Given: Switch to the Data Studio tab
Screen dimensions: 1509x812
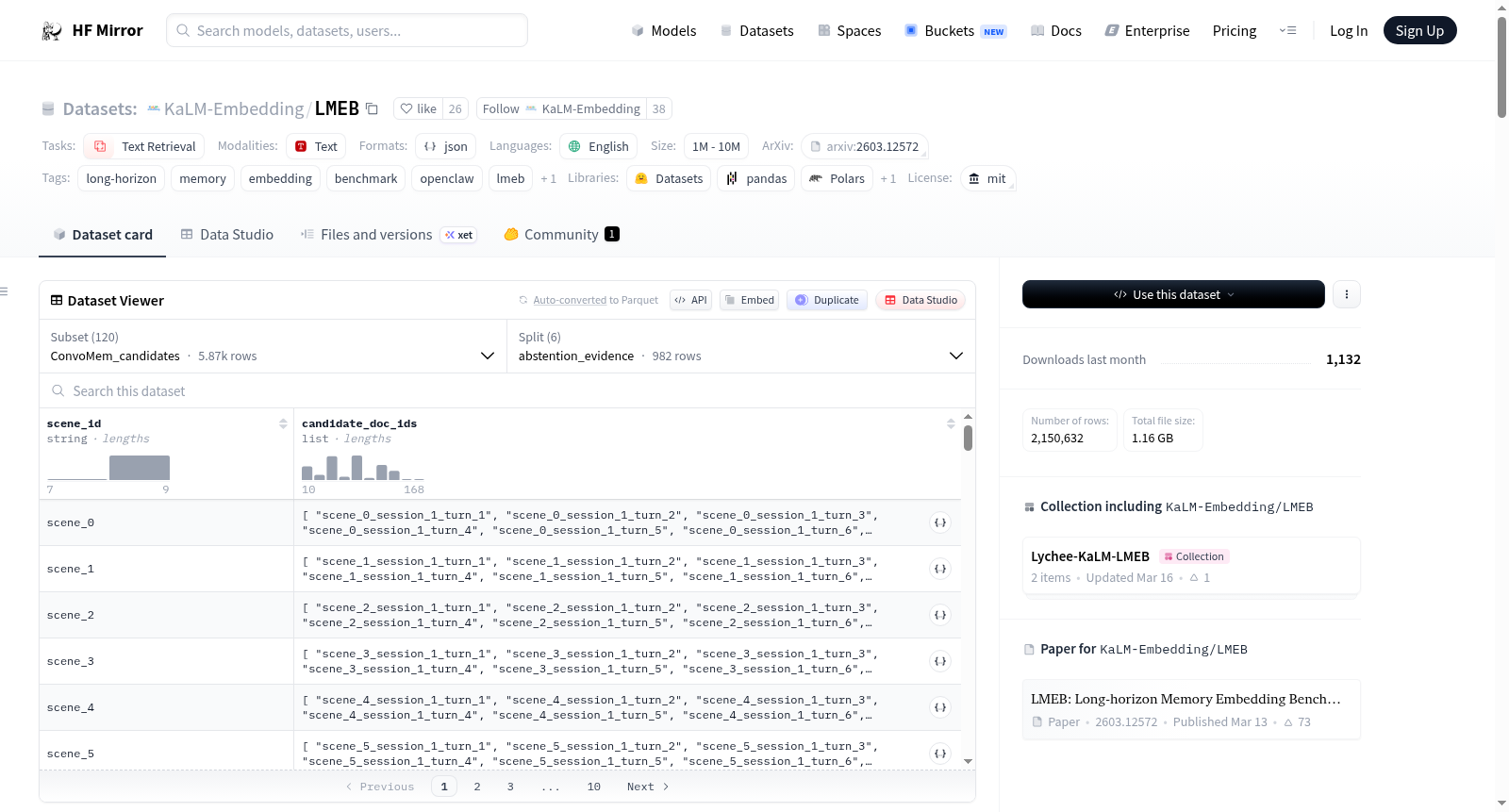Looking at the screenshot, I should coord(227,235).
